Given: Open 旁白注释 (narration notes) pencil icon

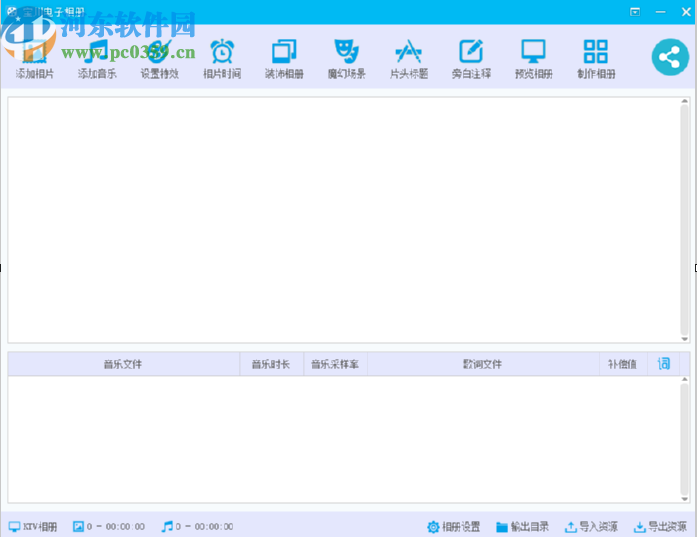Looking at the screenshot, I should [x=471, y=52].
